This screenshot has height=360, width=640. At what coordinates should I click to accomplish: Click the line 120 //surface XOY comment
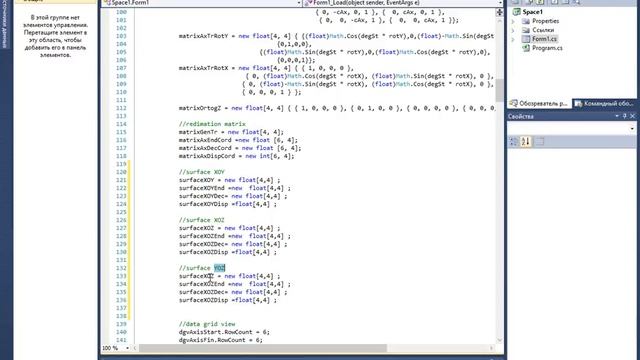(x=202, y=172)
